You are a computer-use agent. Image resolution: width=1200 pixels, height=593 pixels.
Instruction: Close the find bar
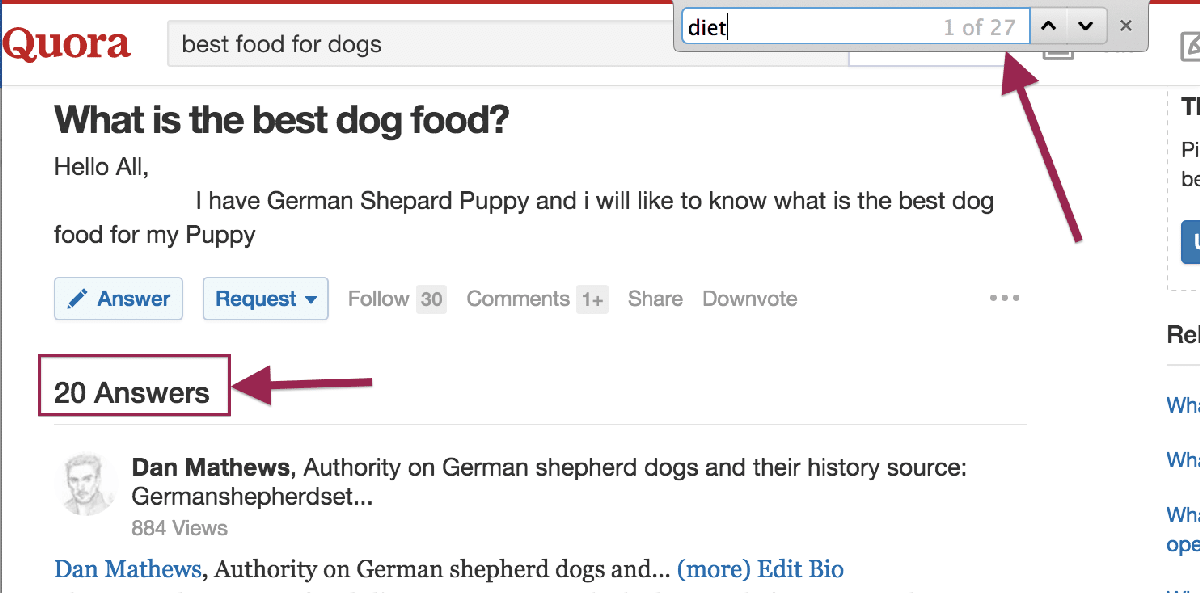(x=1126, y=26)
